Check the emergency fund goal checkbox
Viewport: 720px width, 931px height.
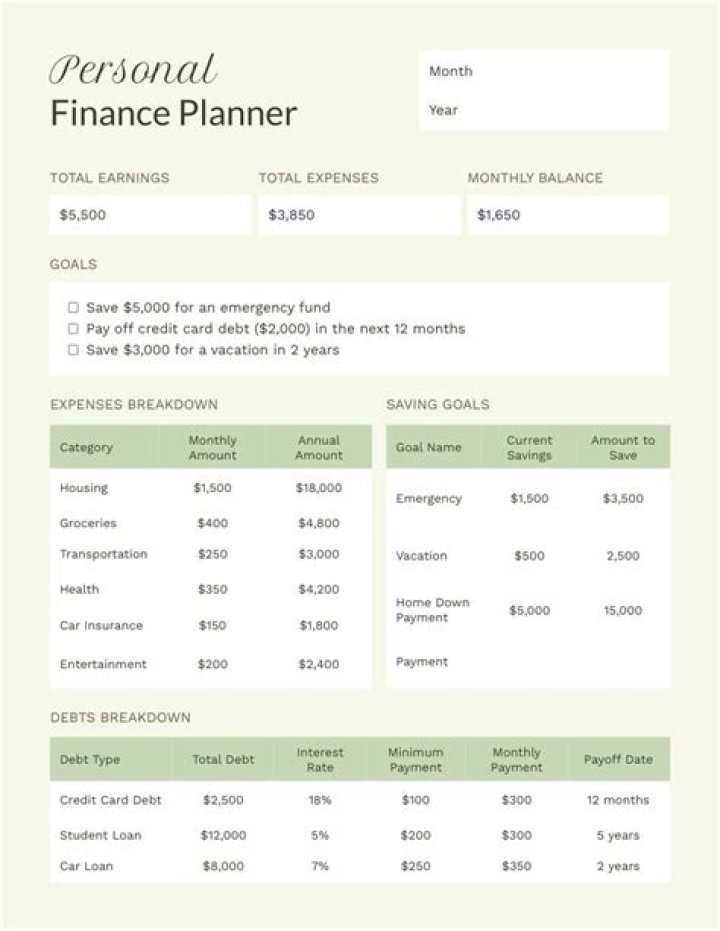click(73, 308)
